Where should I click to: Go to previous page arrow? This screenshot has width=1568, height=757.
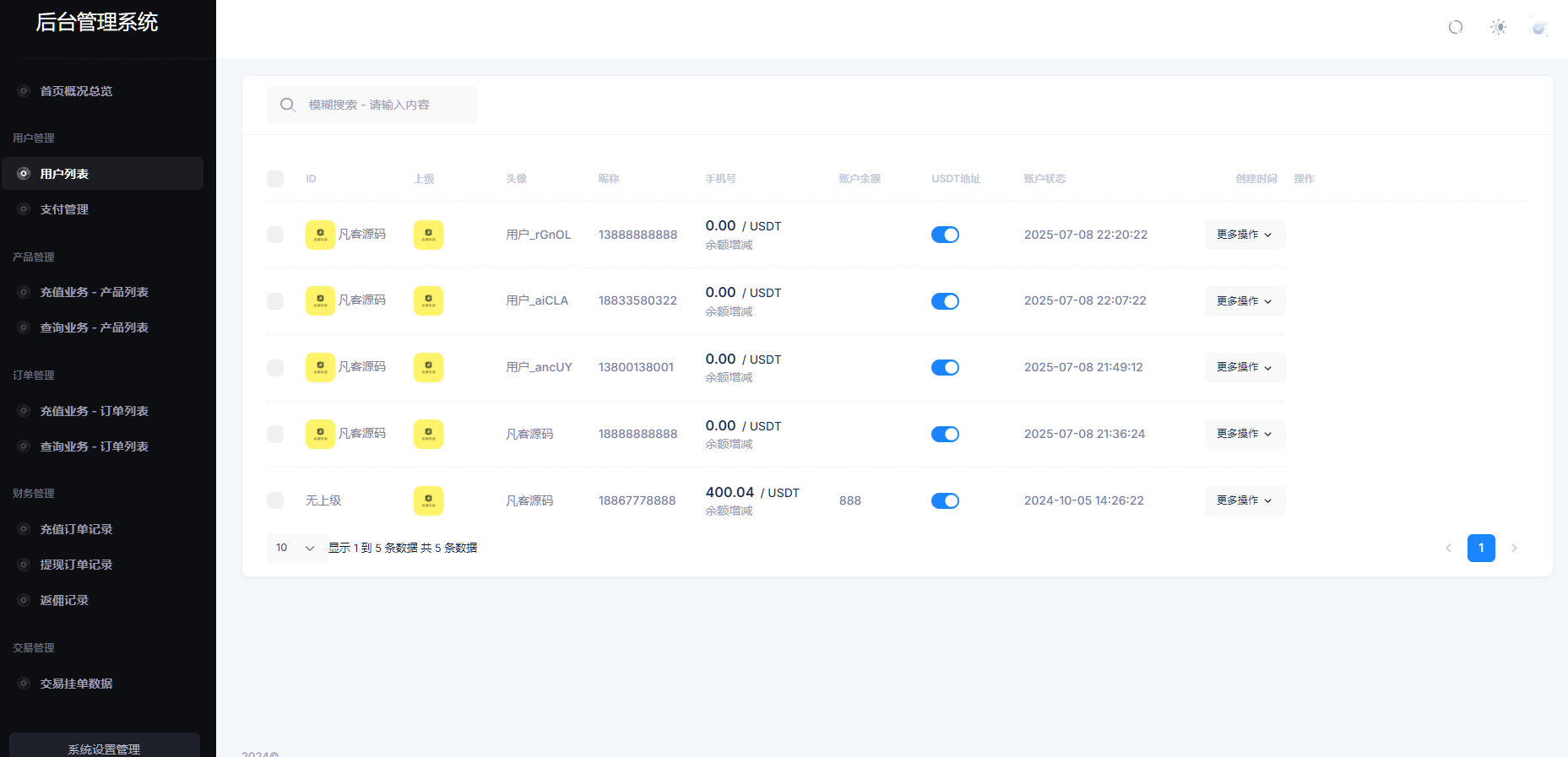coord(1448,548)
